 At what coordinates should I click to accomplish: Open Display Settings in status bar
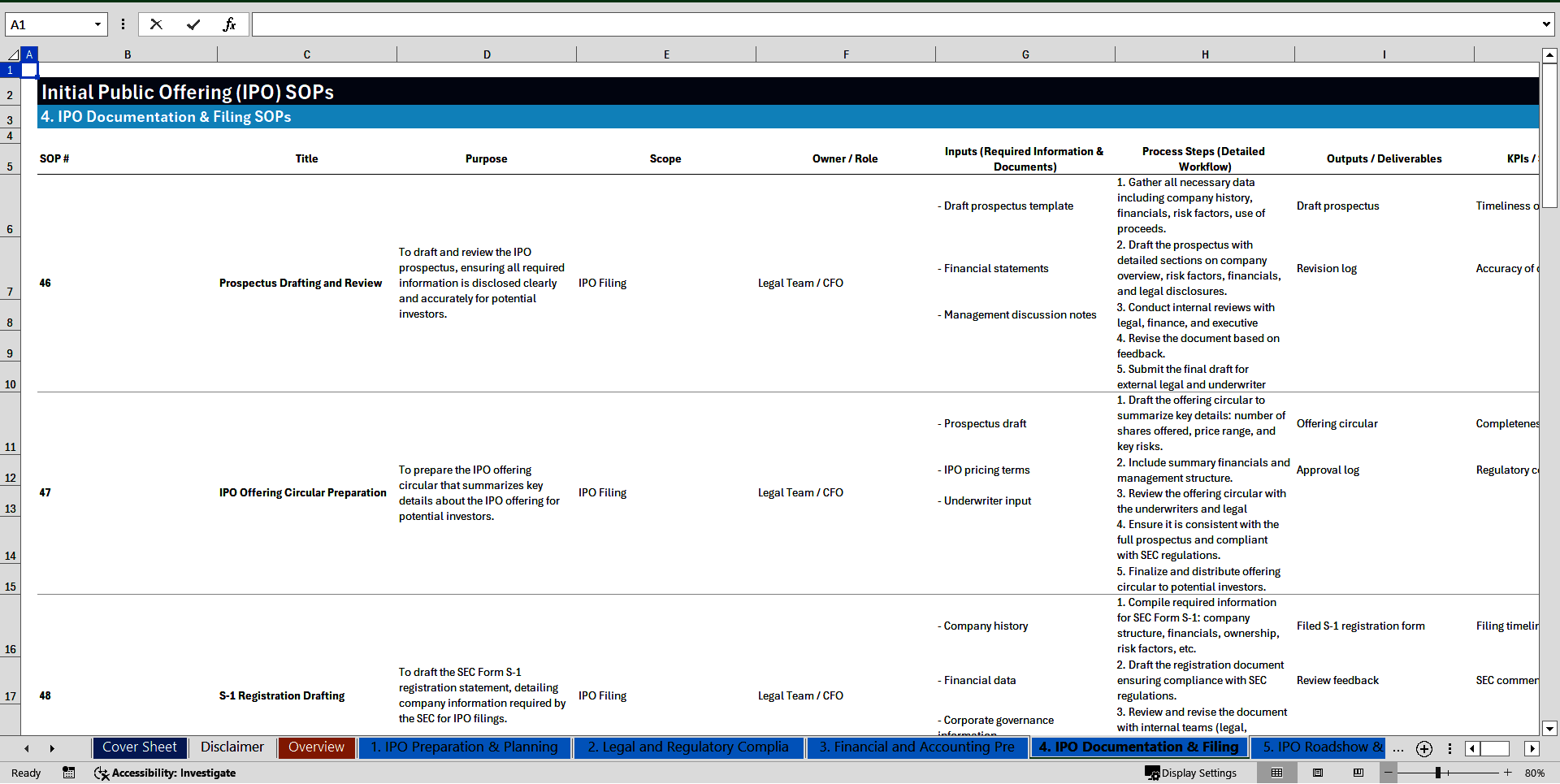click(1191, 773)
